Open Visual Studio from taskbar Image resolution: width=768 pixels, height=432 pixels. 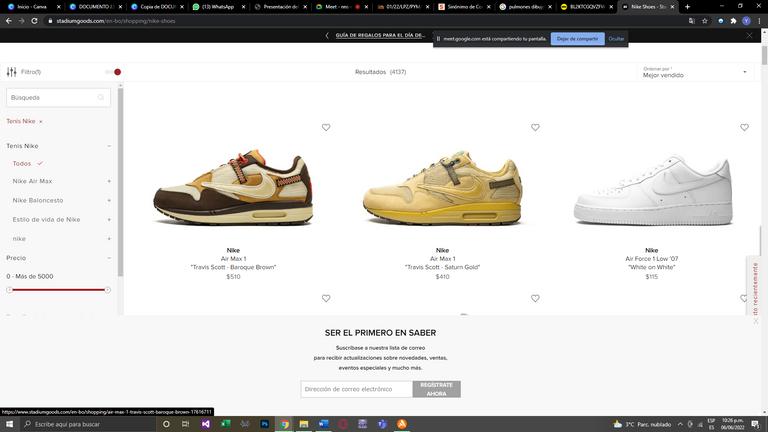click(205, 424)
